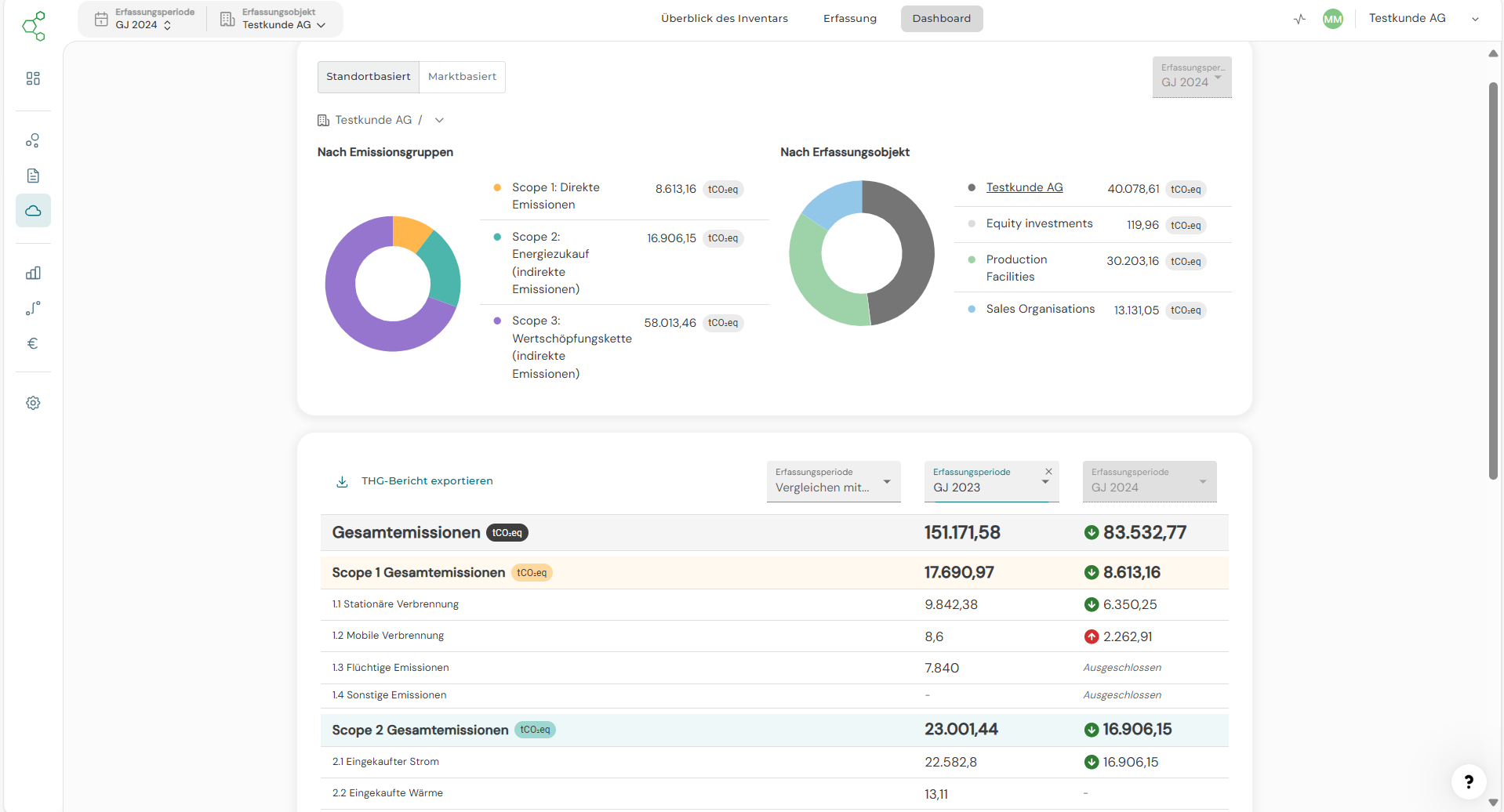
Task: Click the document icon in sidebar
Action: (33, 176)
